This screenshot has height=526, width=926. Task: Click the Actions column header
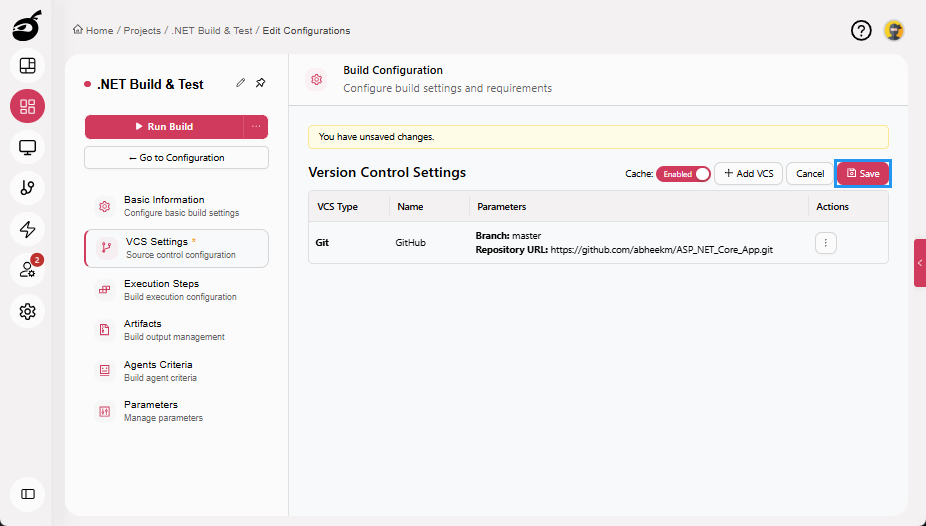(832, 207)
